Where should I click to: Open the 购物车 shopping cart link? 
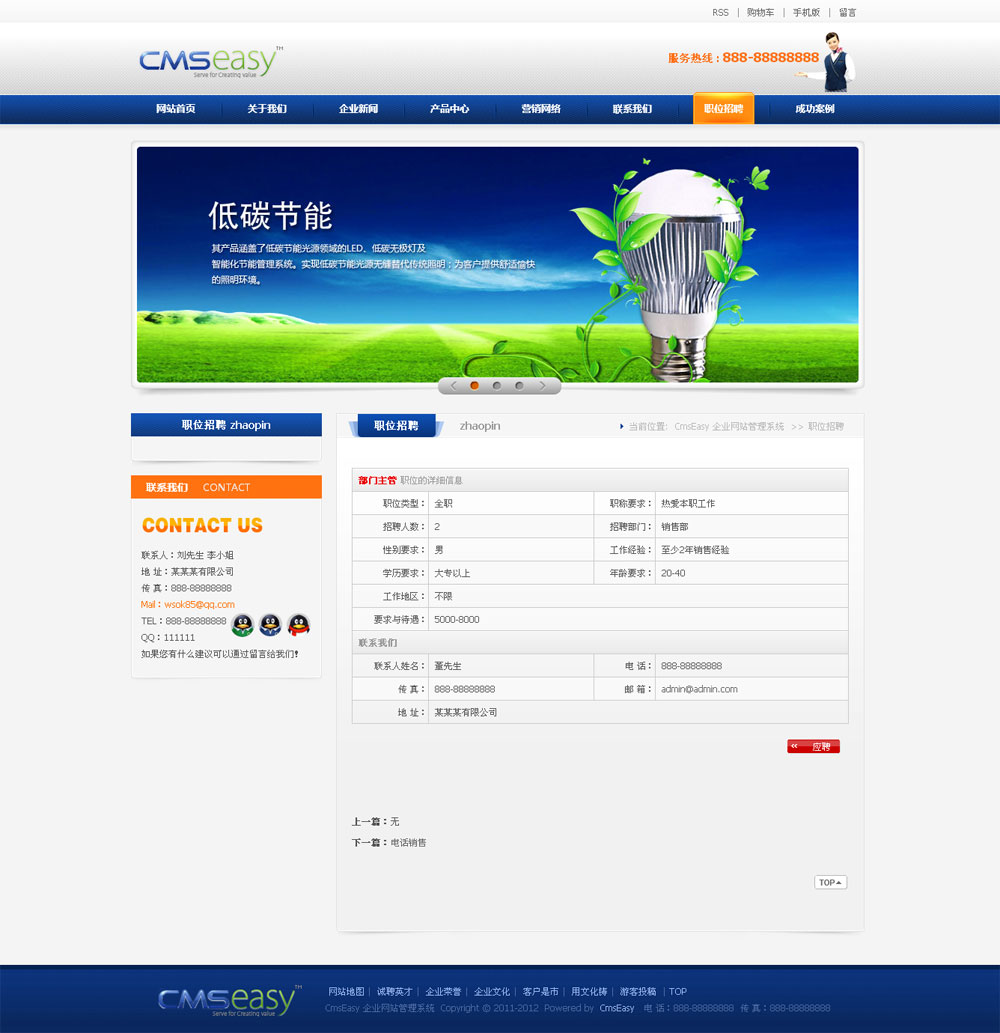pyautogui.click(x=760, y=13)
